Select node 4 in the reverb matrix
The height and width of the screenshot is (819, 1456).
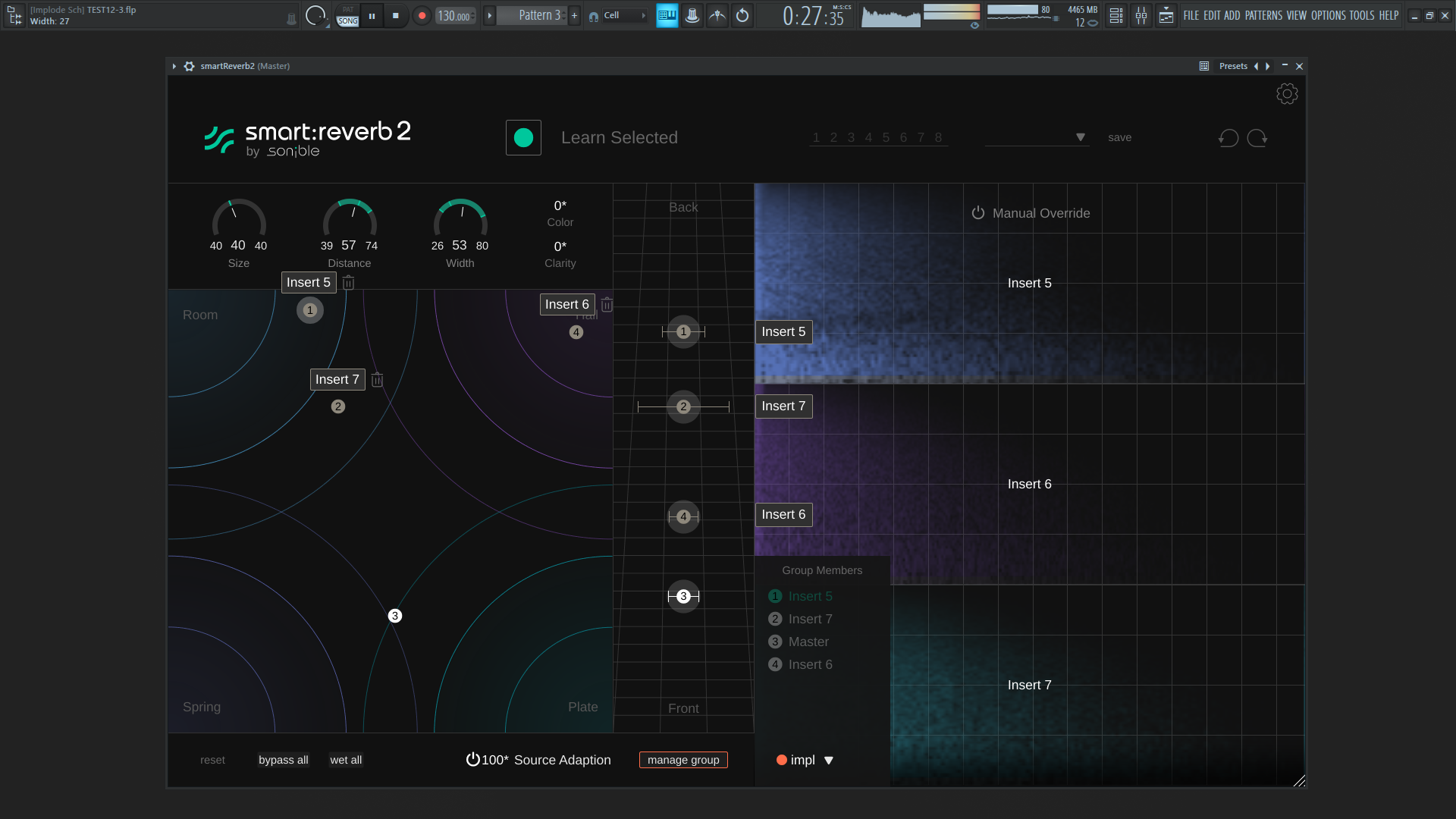tap(576, 332)
